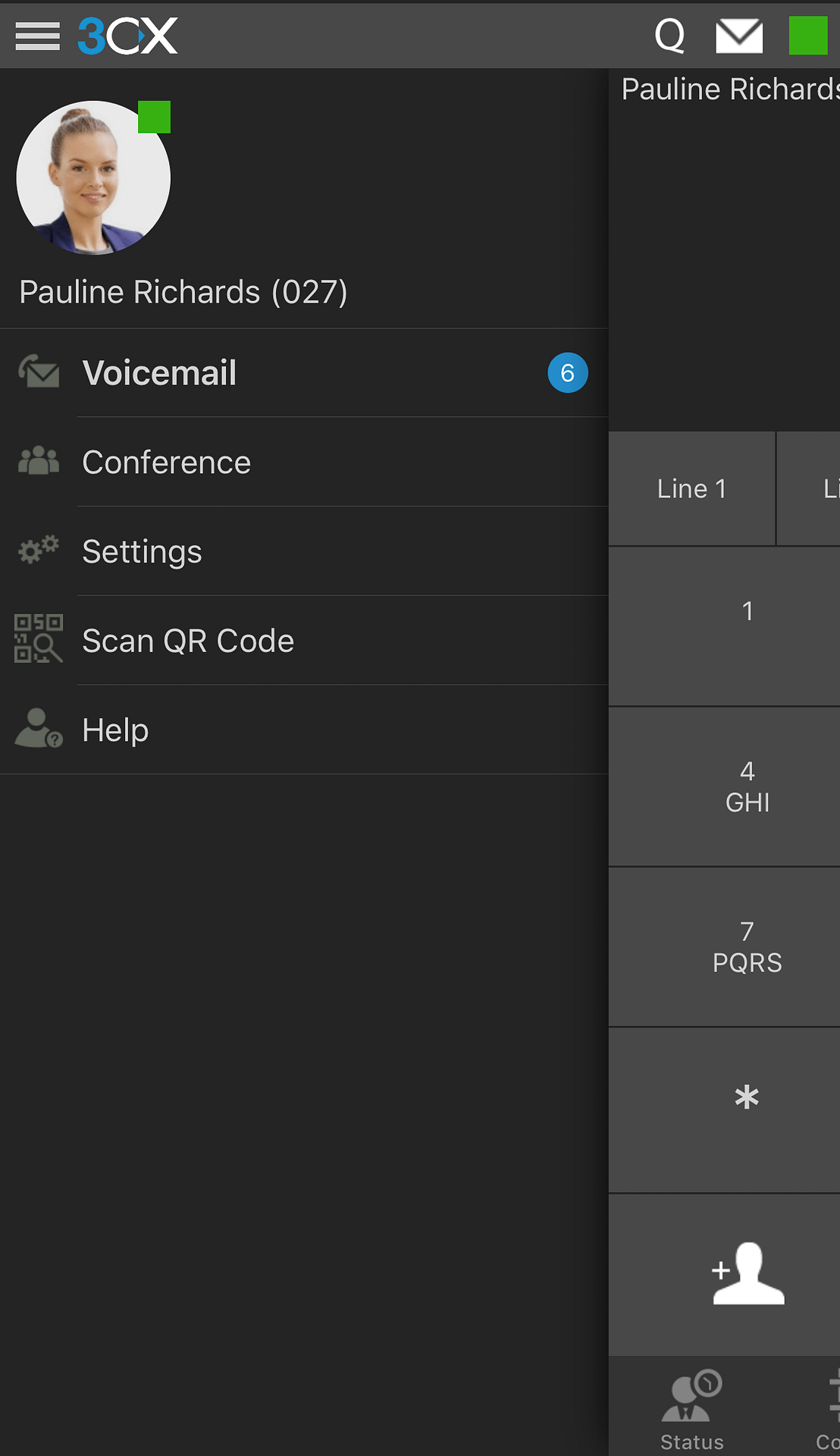Tap dialpad key 7 PQRS

click(725, 948)
